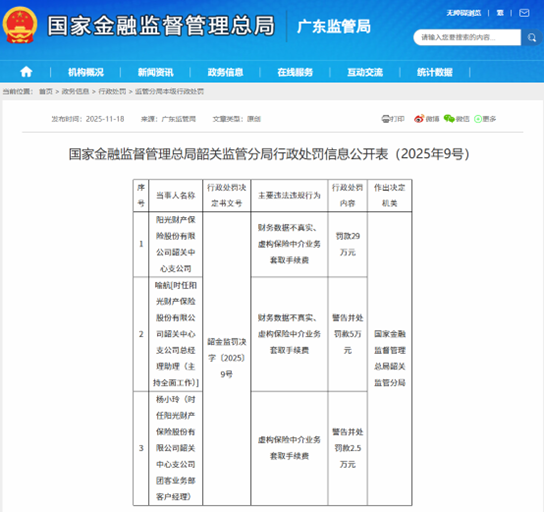
Task: Click the publish date 2025-11-18
Action: coord(105,119)
